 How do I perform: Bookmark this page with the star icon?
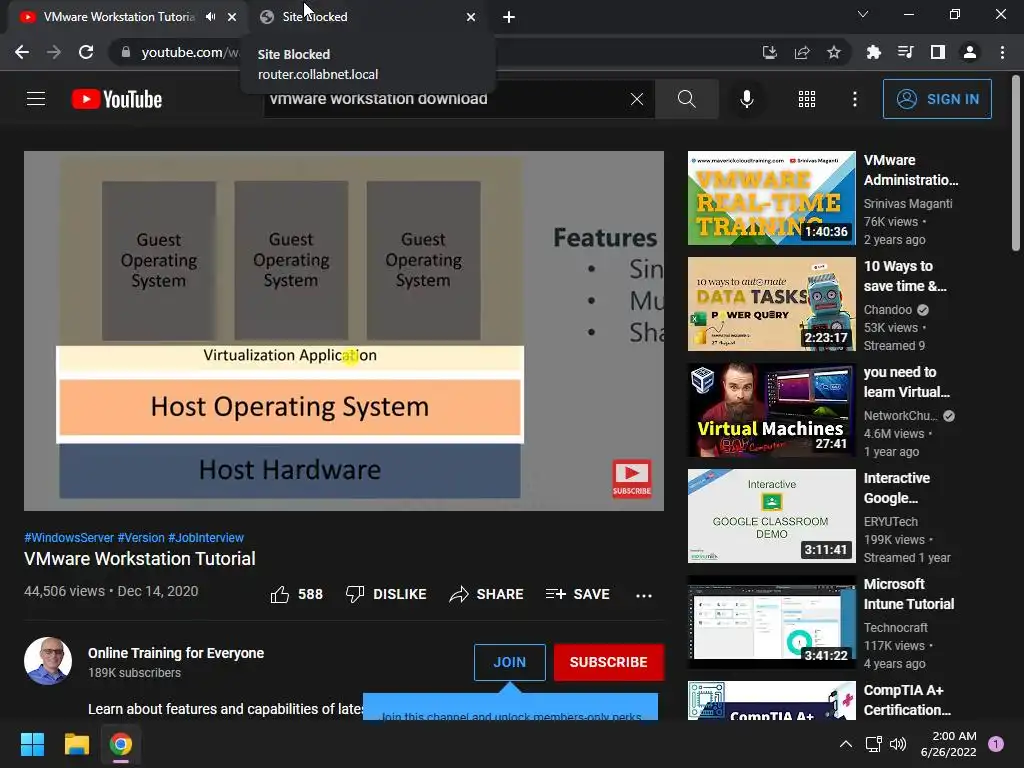[x=834, y=52]
